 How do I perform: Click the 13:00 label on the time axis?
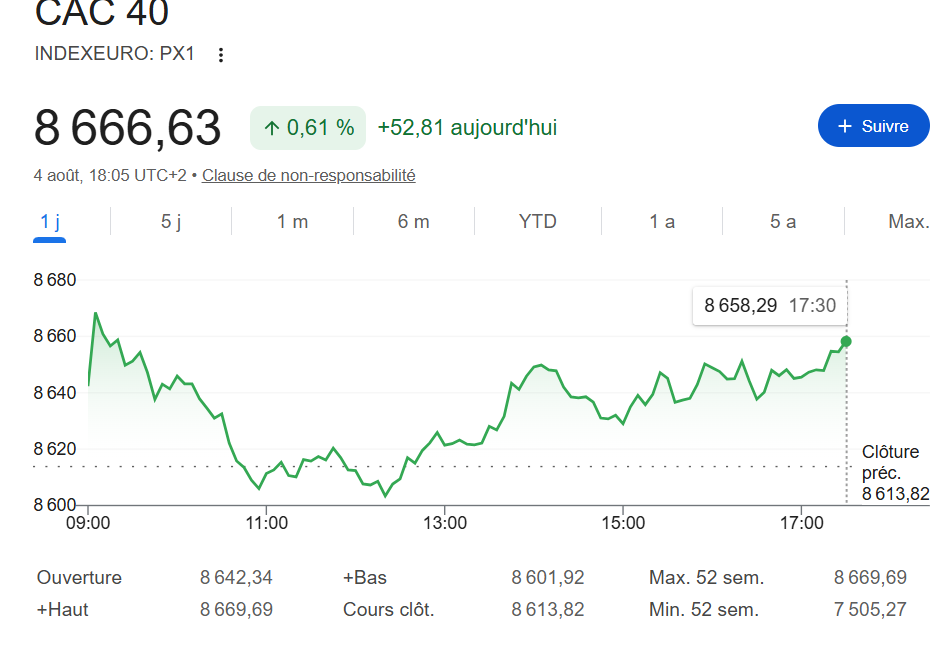click(x=445, y=523)
